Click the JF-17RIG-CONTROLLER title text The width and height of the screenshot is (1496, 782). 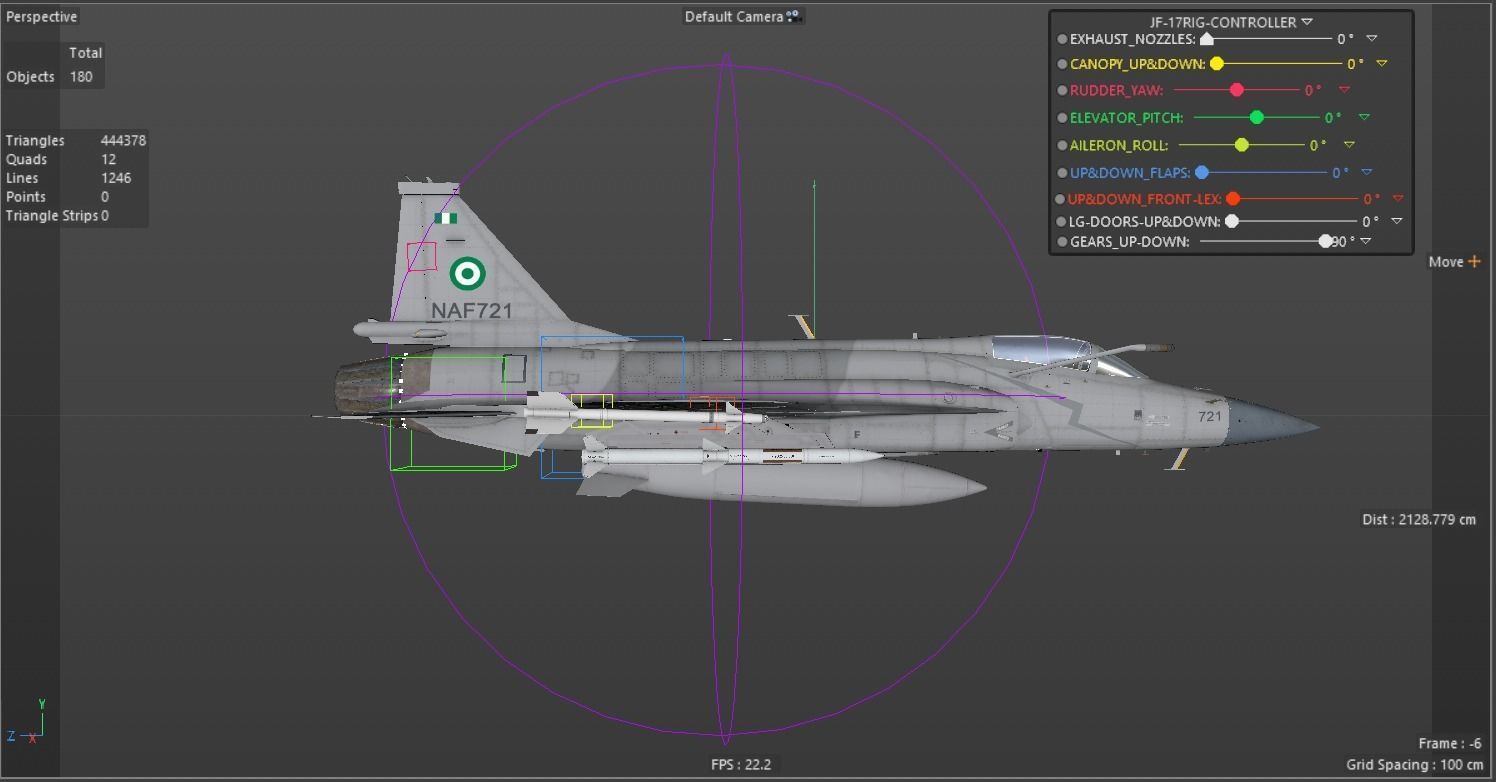coord(1223,22)
